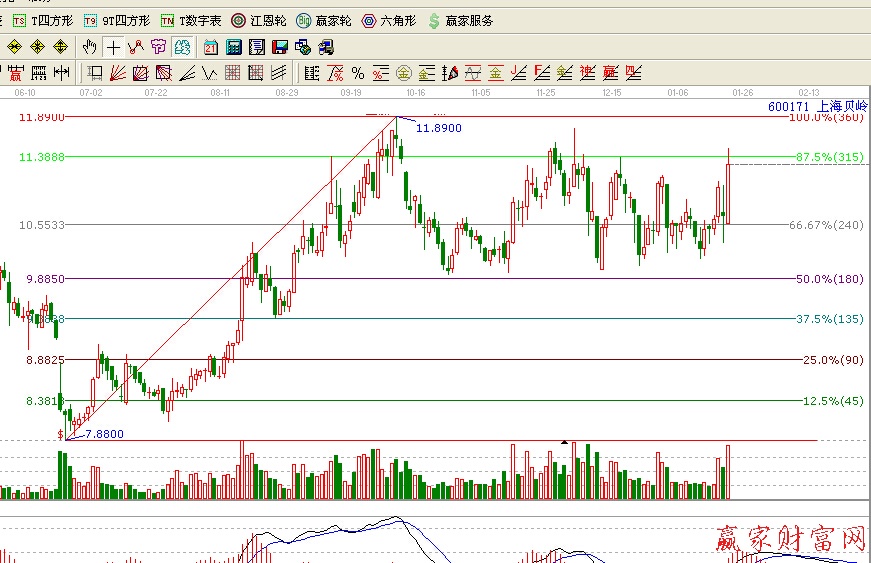Launch the 江恩轮 Gann wheel
The image size is (871, 563).
point(258,20)
